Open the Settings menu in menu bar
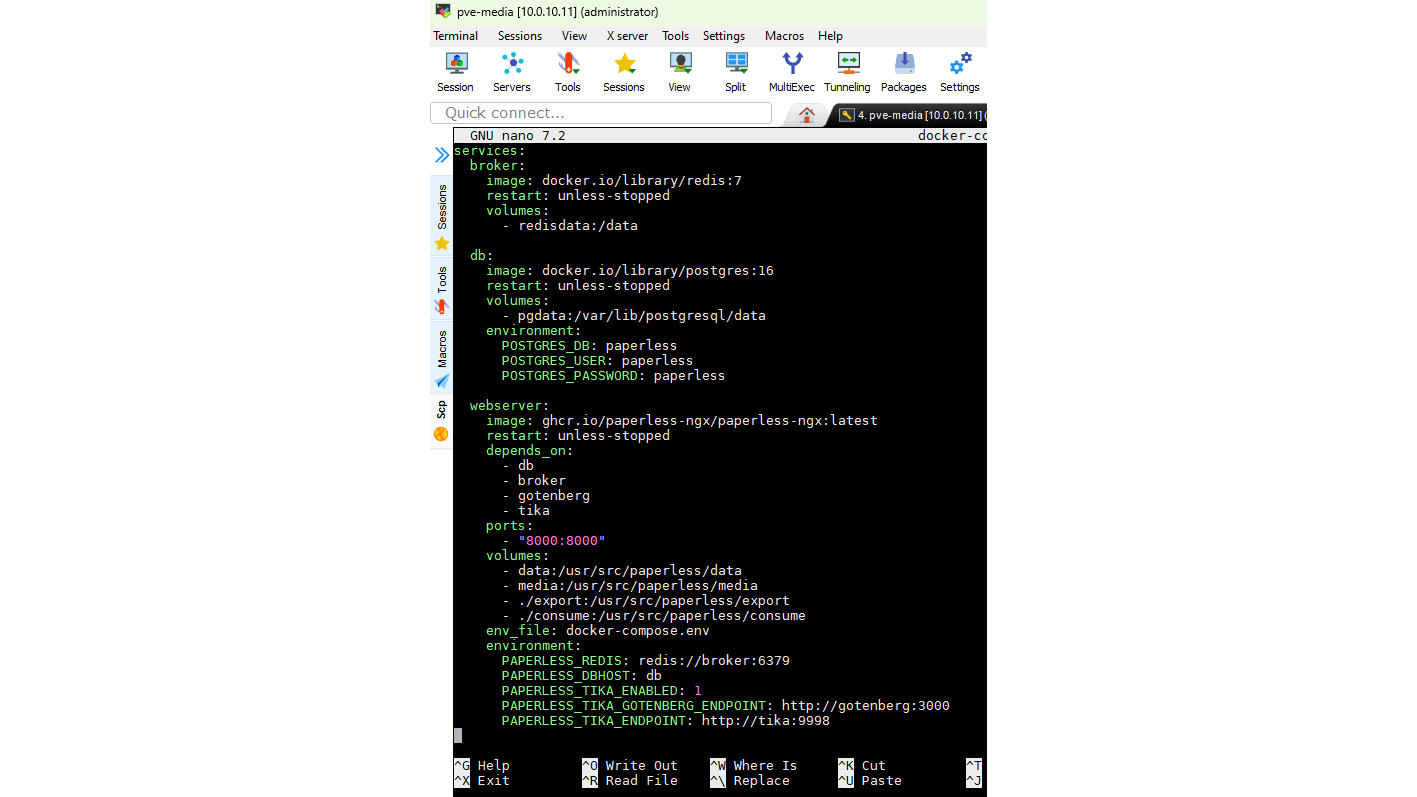This screenshot has height=797, width=1417. pyautogui.click(x=724, y=36)
